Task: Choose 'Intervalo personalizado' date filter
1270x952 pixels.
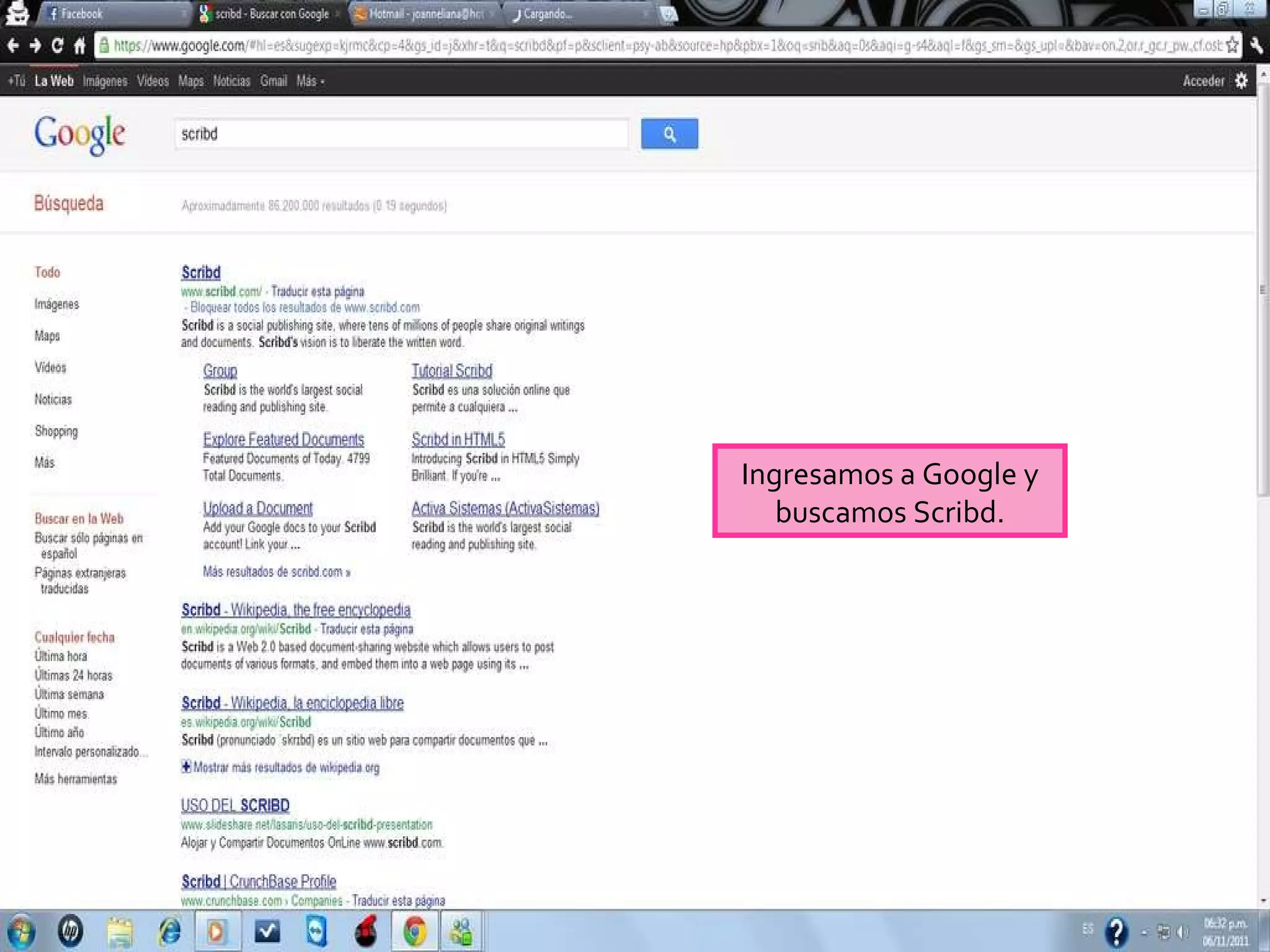Action: (x=91, y=752)
